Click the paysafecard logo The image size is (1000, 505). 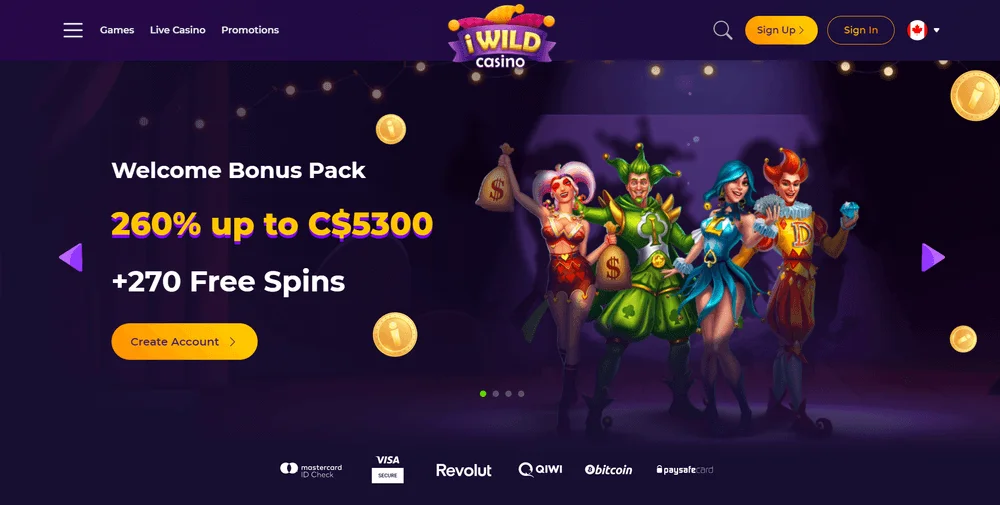click(685, 470)
